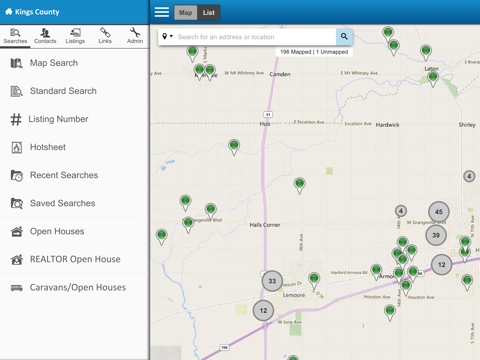Click the Listing Number hash icon
480x360 pixels.
click(x=16, y=119)
